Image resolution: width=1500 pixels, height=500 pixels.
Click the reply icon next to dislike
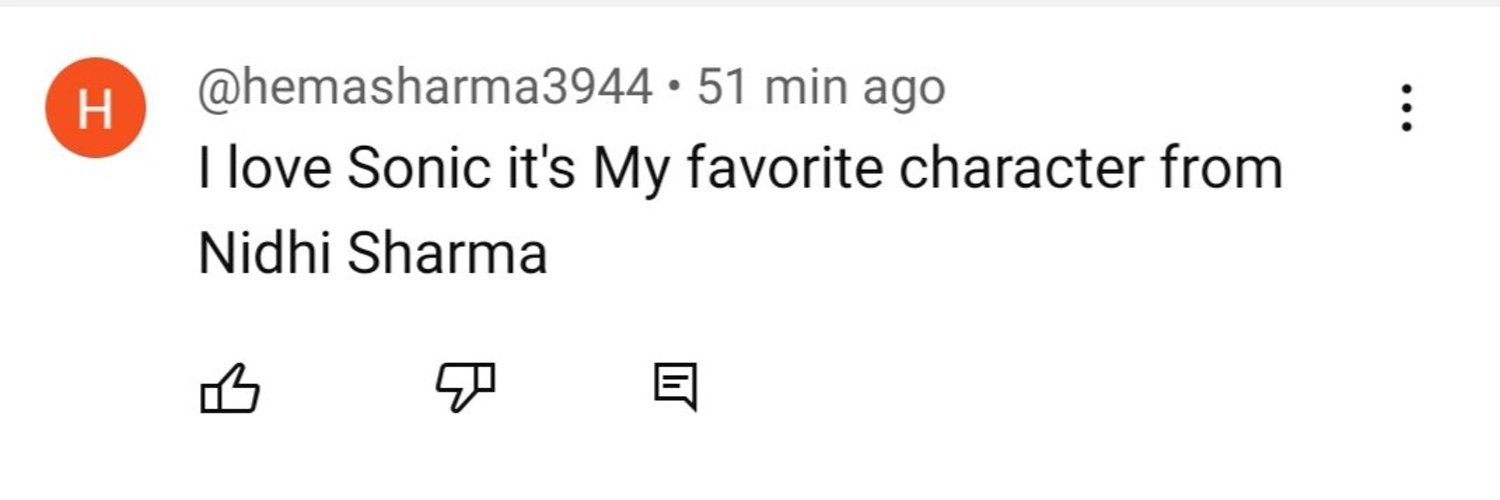point(675,388)
